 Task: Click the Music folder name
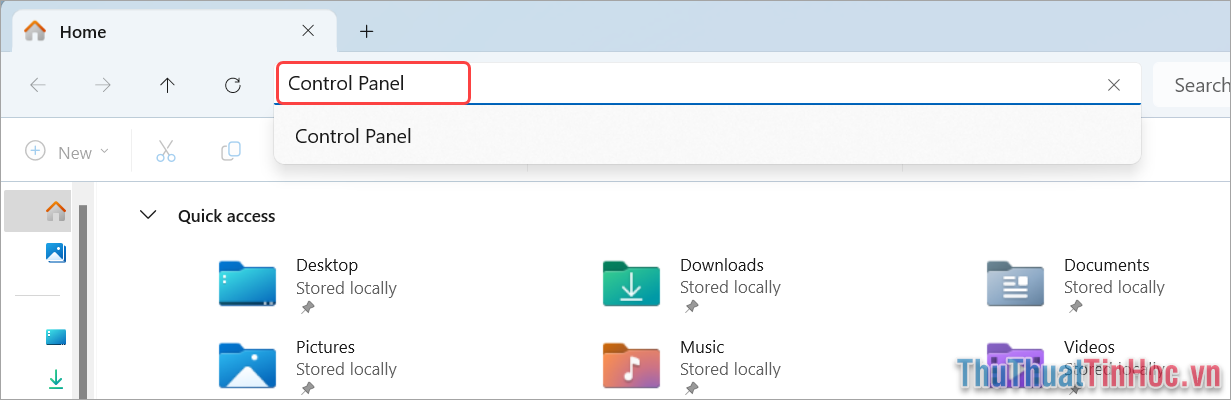702,347
